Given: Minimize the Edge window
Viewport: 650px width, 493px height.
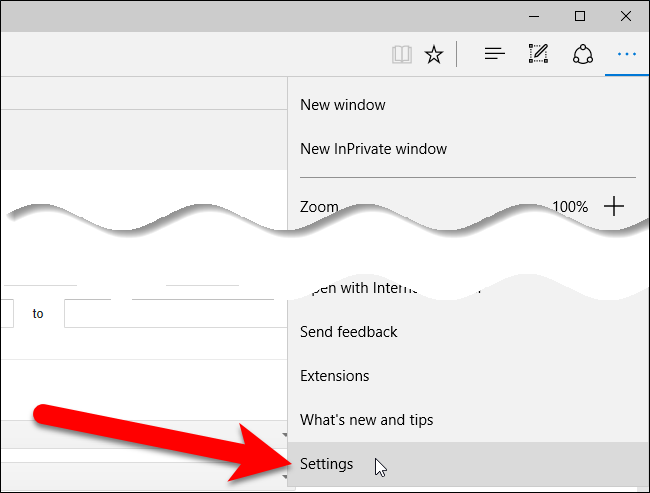Looking at the screenshot, I should click(534, 17).
